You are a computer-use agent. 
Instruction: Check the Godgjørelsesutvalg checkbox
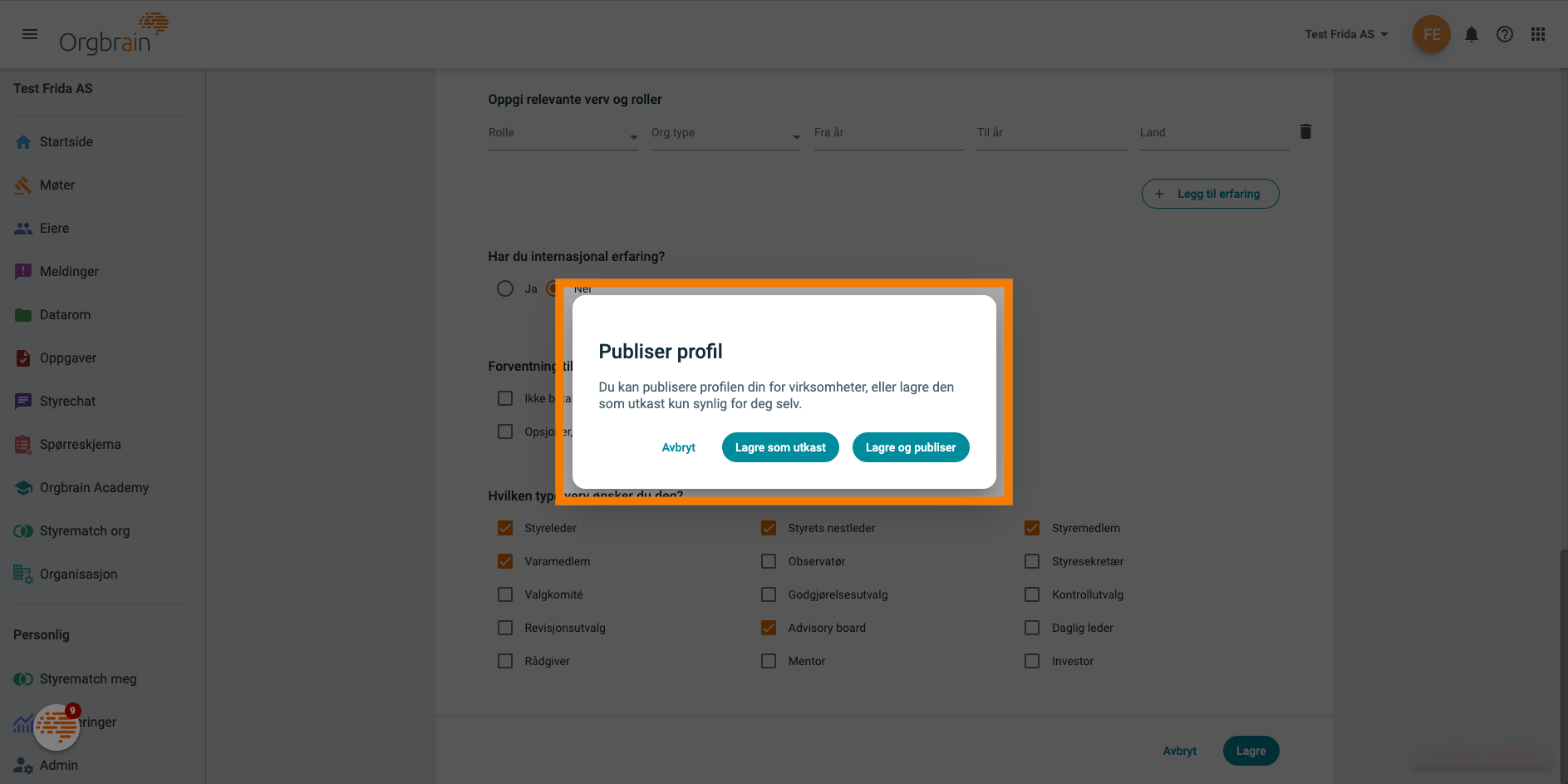pos(769,594)
